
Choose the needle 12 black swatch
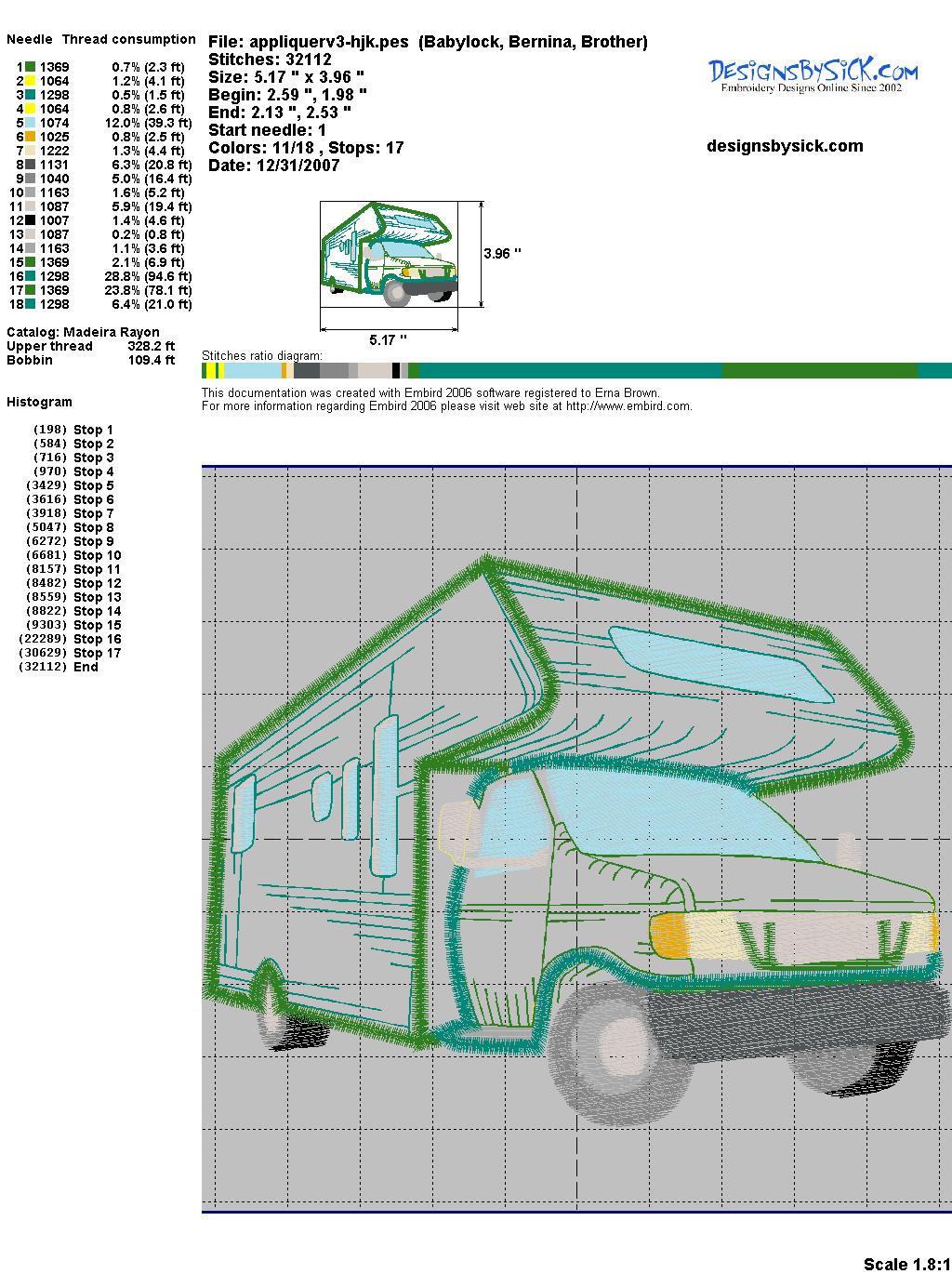(30, 220)
